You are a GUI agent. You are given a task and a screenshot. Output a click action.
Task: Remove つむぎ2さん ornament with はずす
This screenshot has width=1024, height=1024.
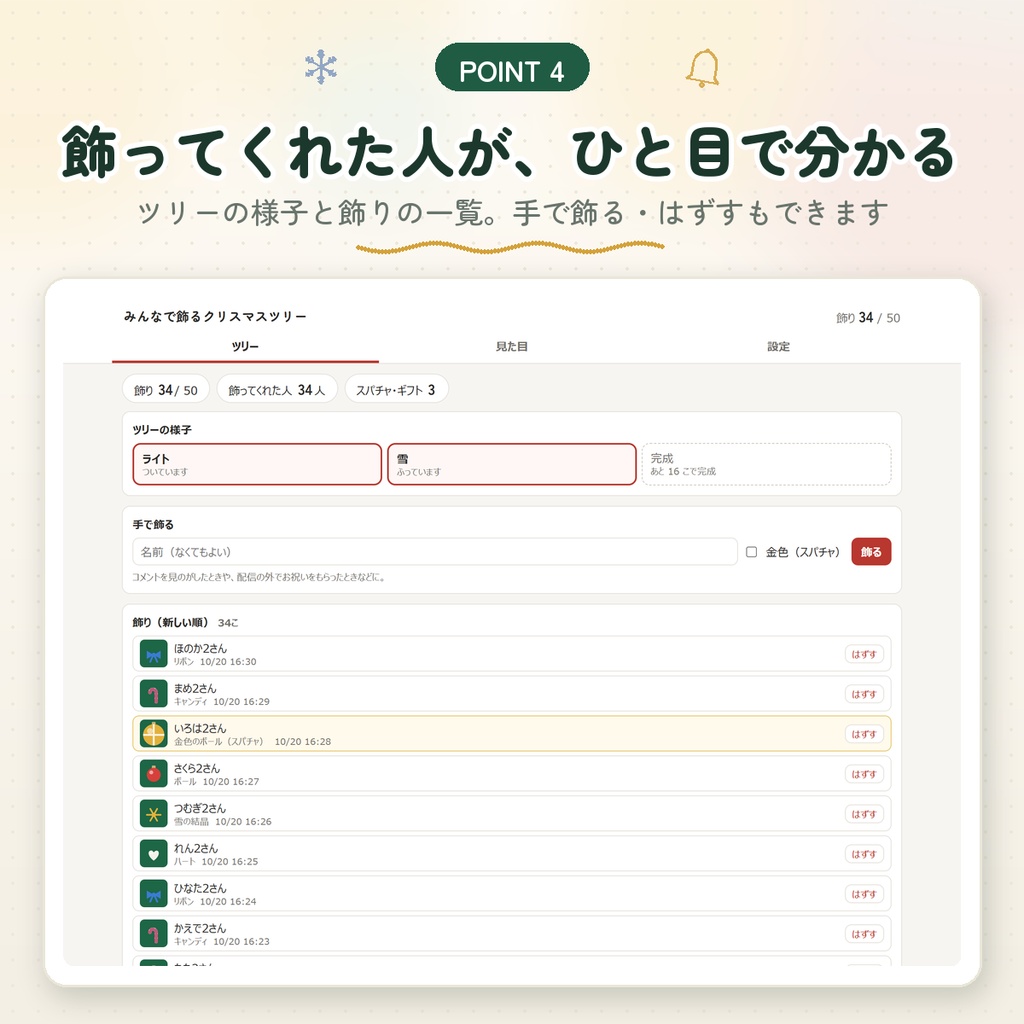tap(864, 814)
